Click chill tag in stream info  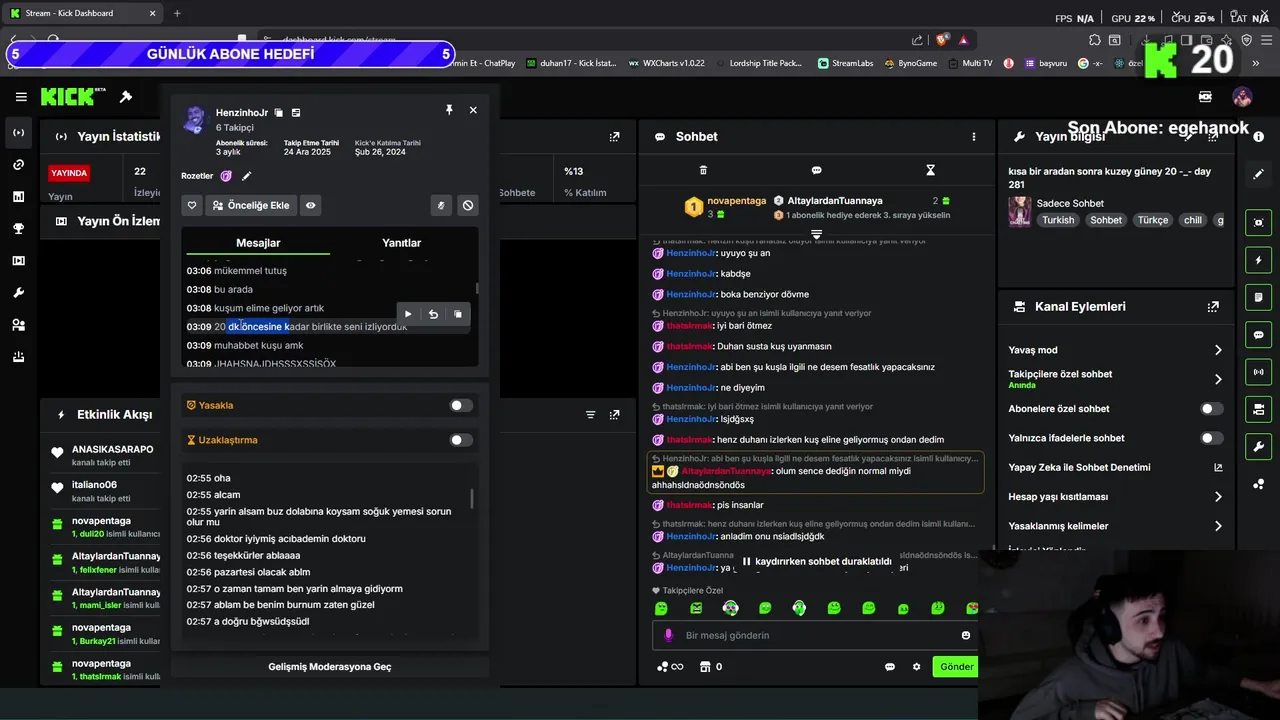pos(1193,220)
